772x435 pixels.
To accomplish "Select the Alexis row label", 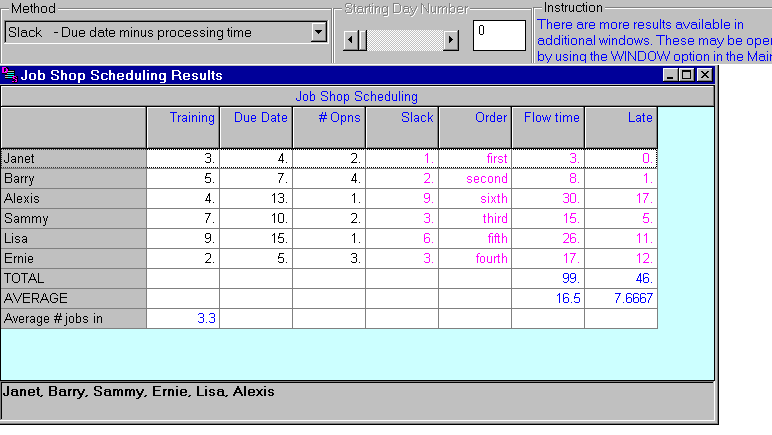I will [x=74, y=198].
